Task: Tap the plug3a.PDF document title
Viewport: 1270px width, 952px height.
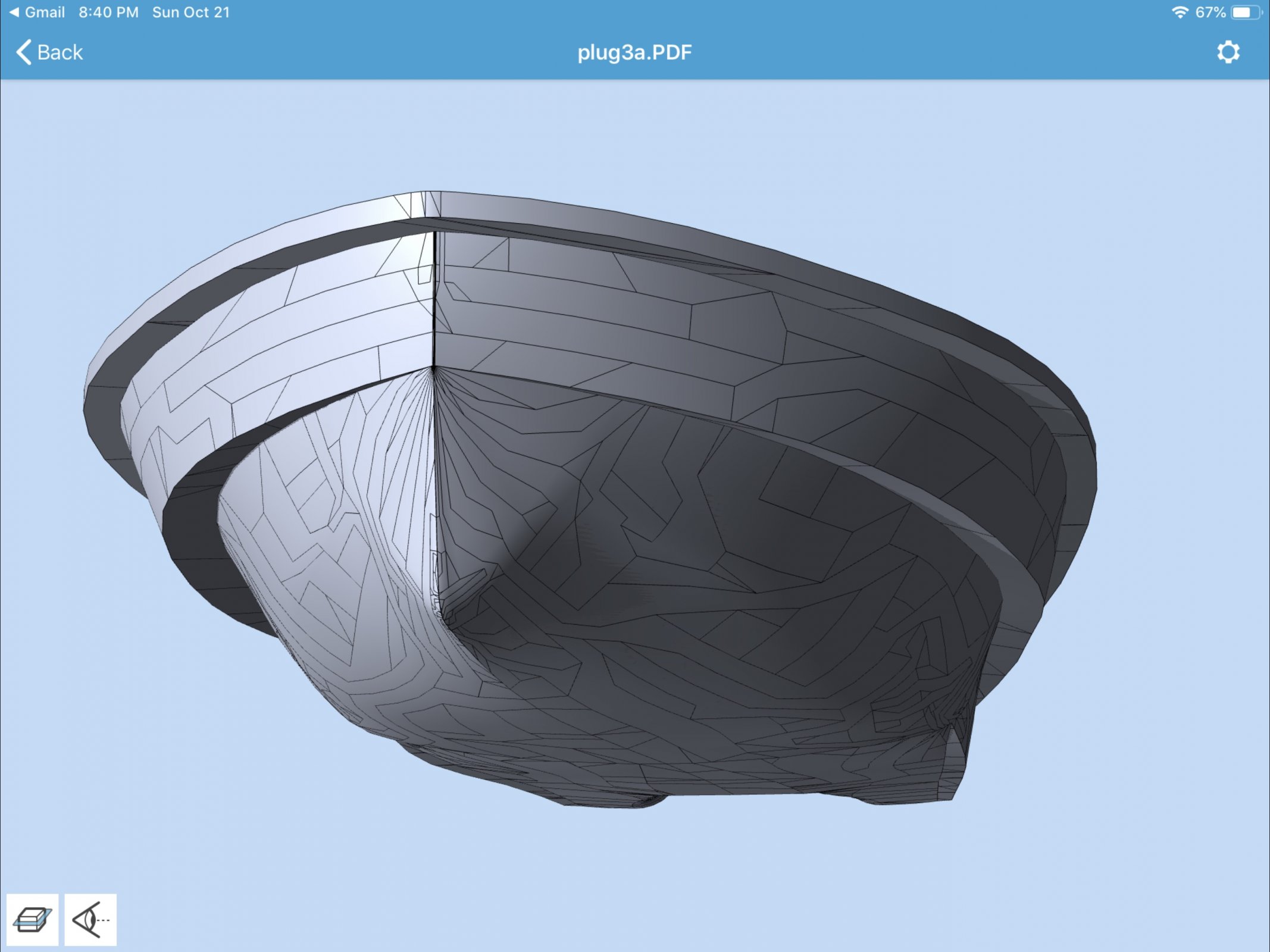Action: pos(634,52)
